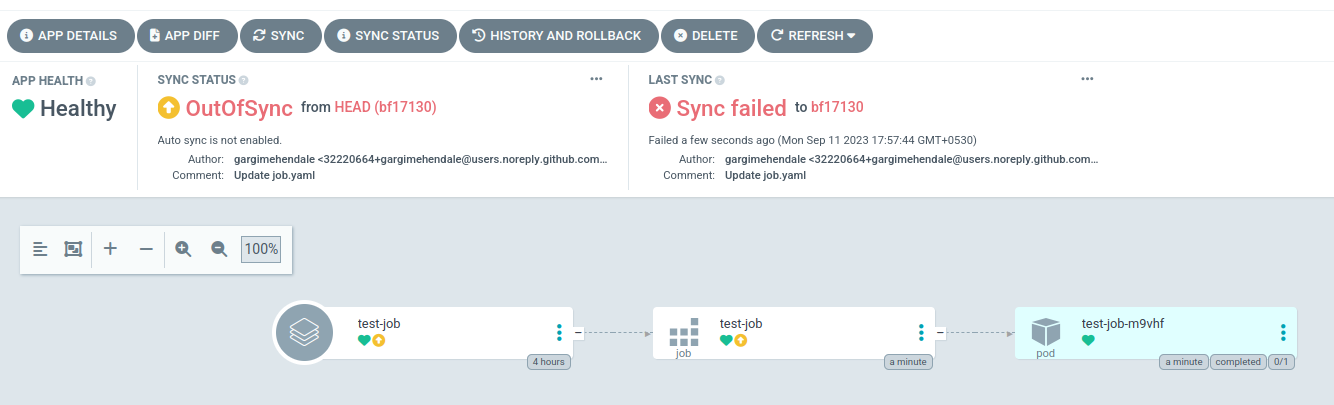Follow the HEAD (bf17130) revision link
Viewport: 1334px width, 405px height.
pos(385,107)
